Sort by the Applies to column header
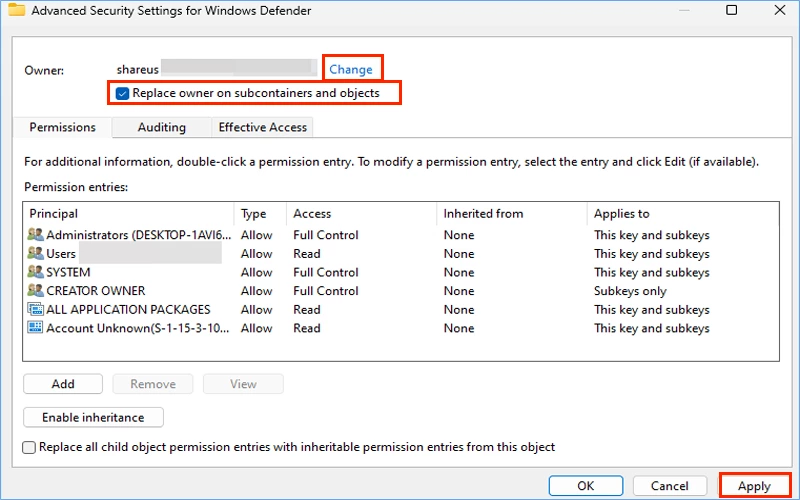The height and width of the screenshot is (500, 800). tap(683, 213)
